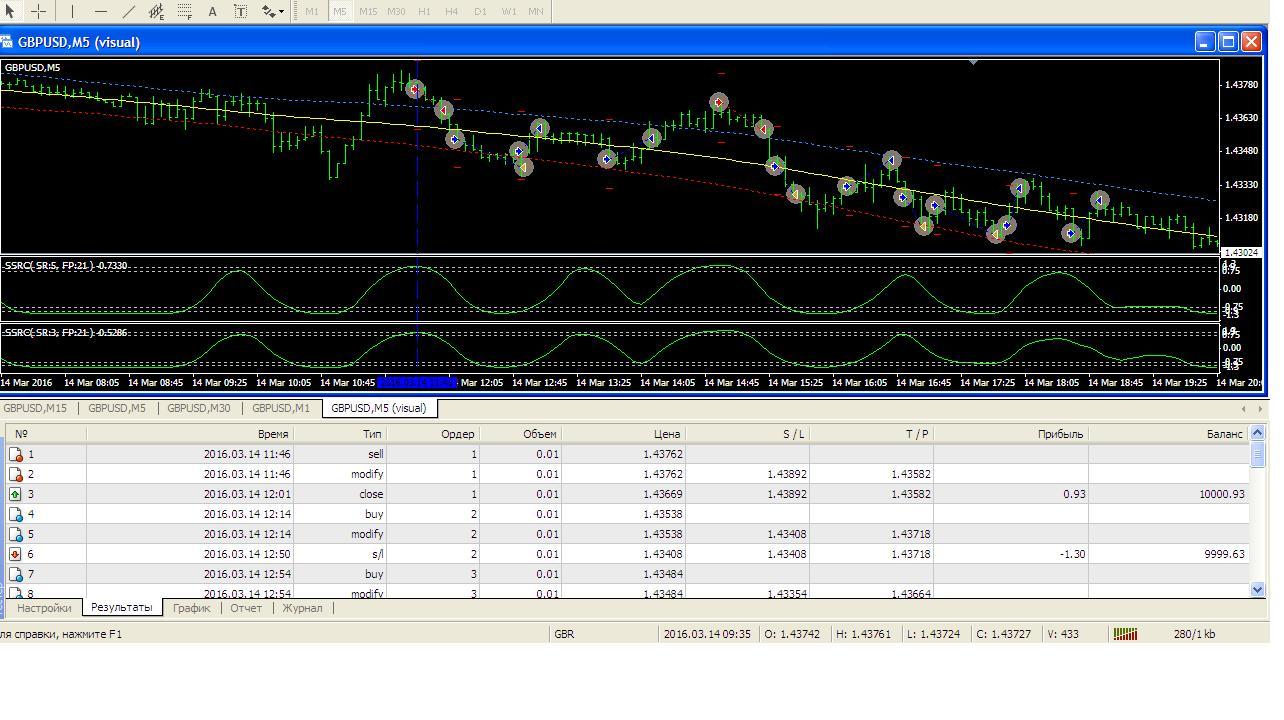Switch to M30 timeframe
This screenshot has height=720, width=1284.
coord(396,11)
